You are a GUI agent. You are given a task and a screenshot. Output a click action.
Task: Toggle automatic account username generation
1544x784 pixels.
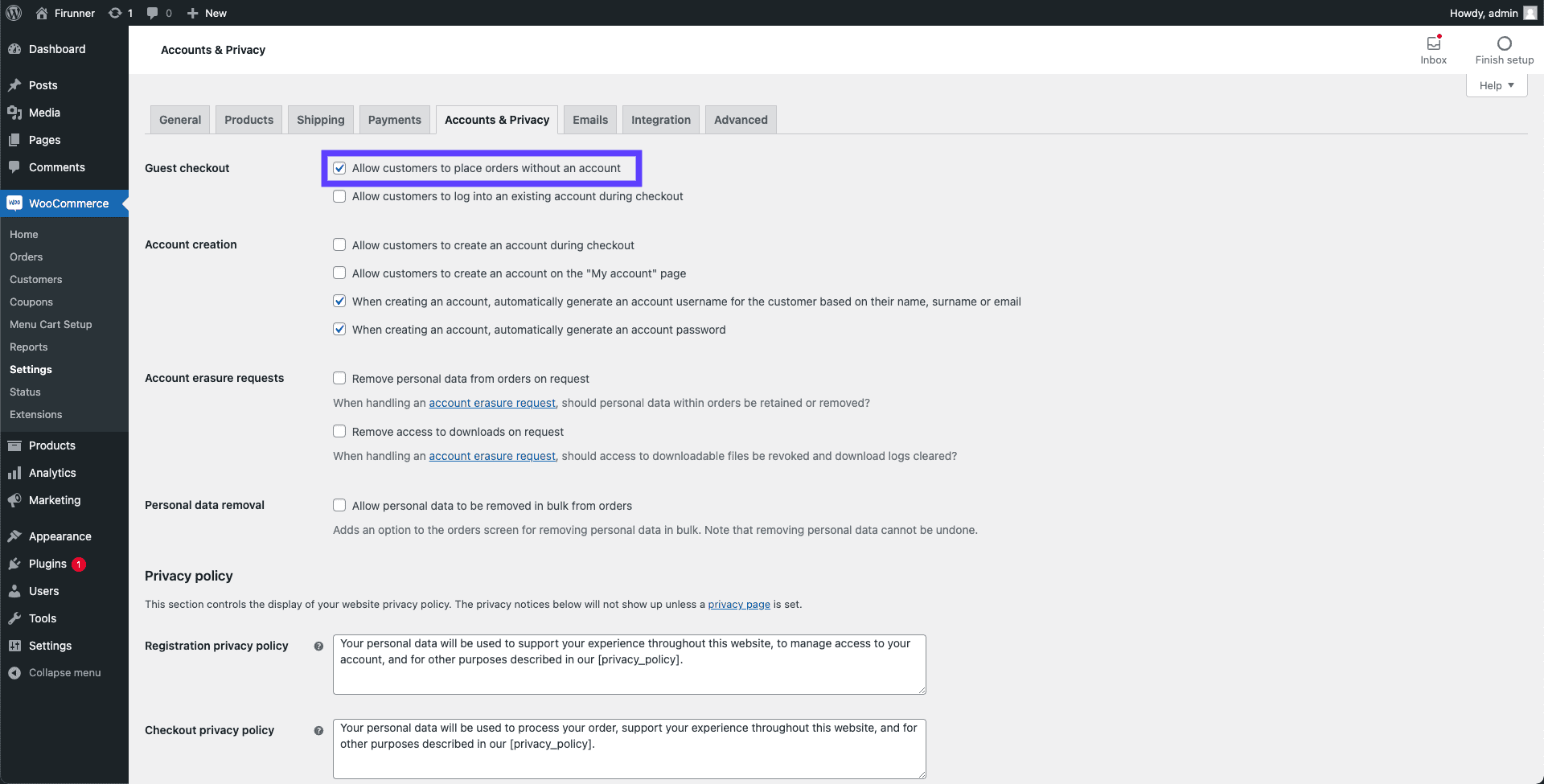click(x=339, y=301)
